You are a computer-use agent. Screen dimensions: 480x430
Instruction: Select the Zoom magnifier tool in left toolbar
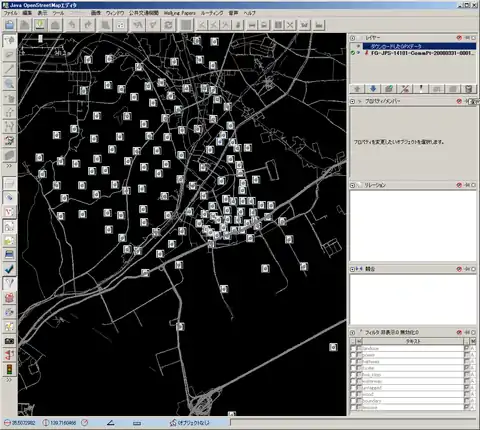pyautogui.click(x=10, y=84)
